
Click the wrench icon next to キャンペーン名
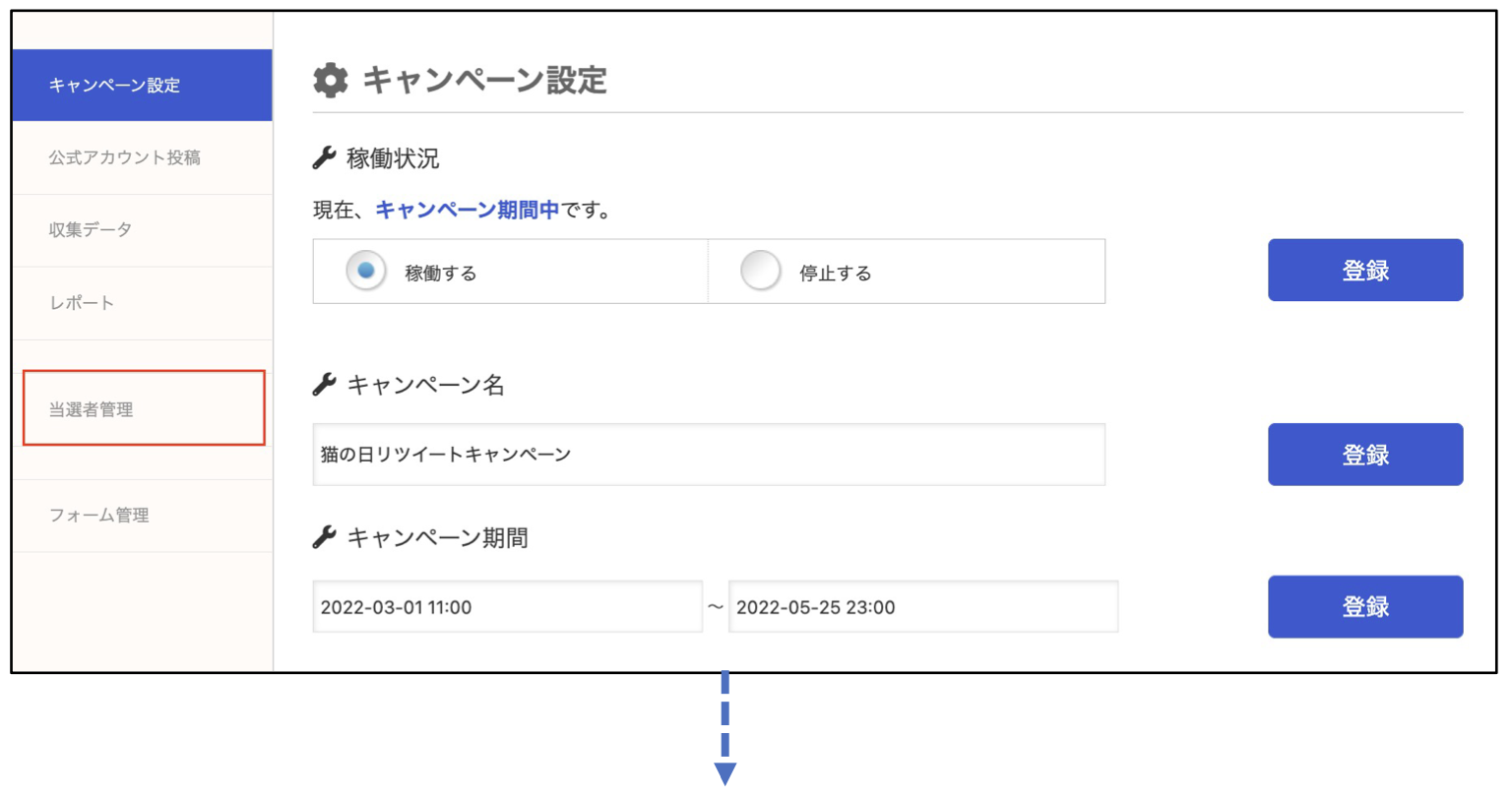[x=324, y=385]
